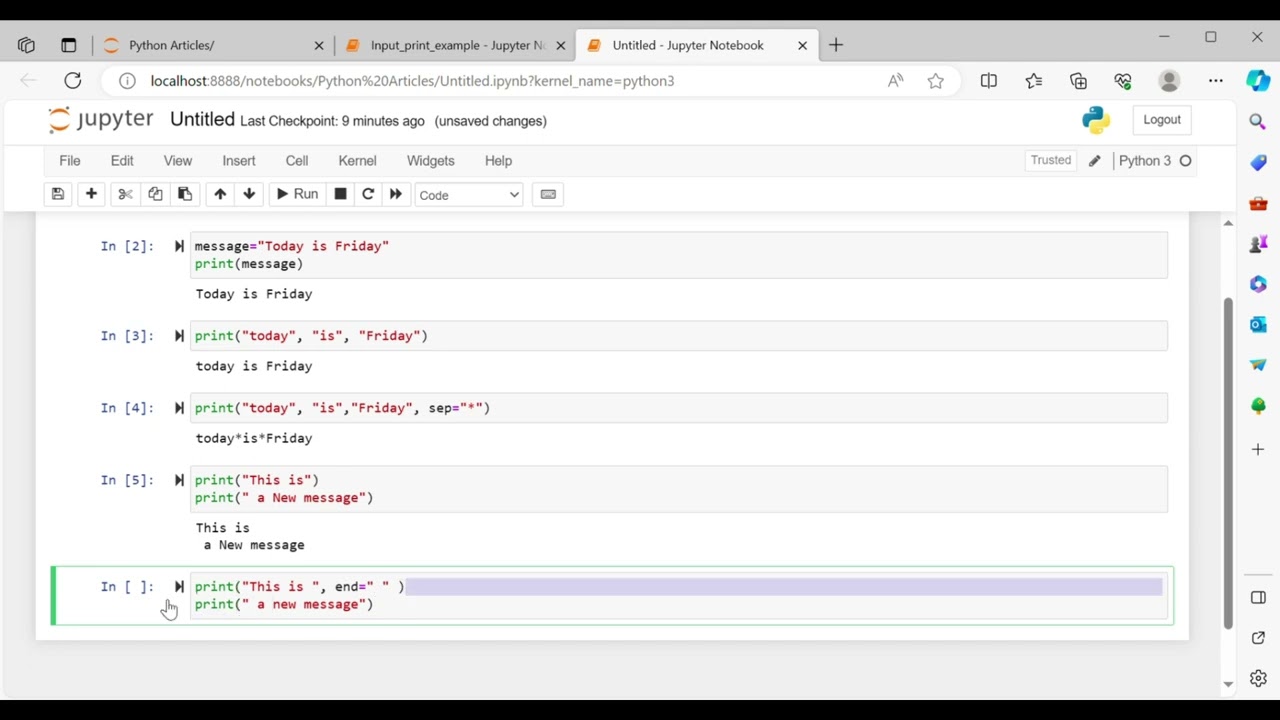
Task: Add this page to favorites star icon
Action: coord(936,81)
